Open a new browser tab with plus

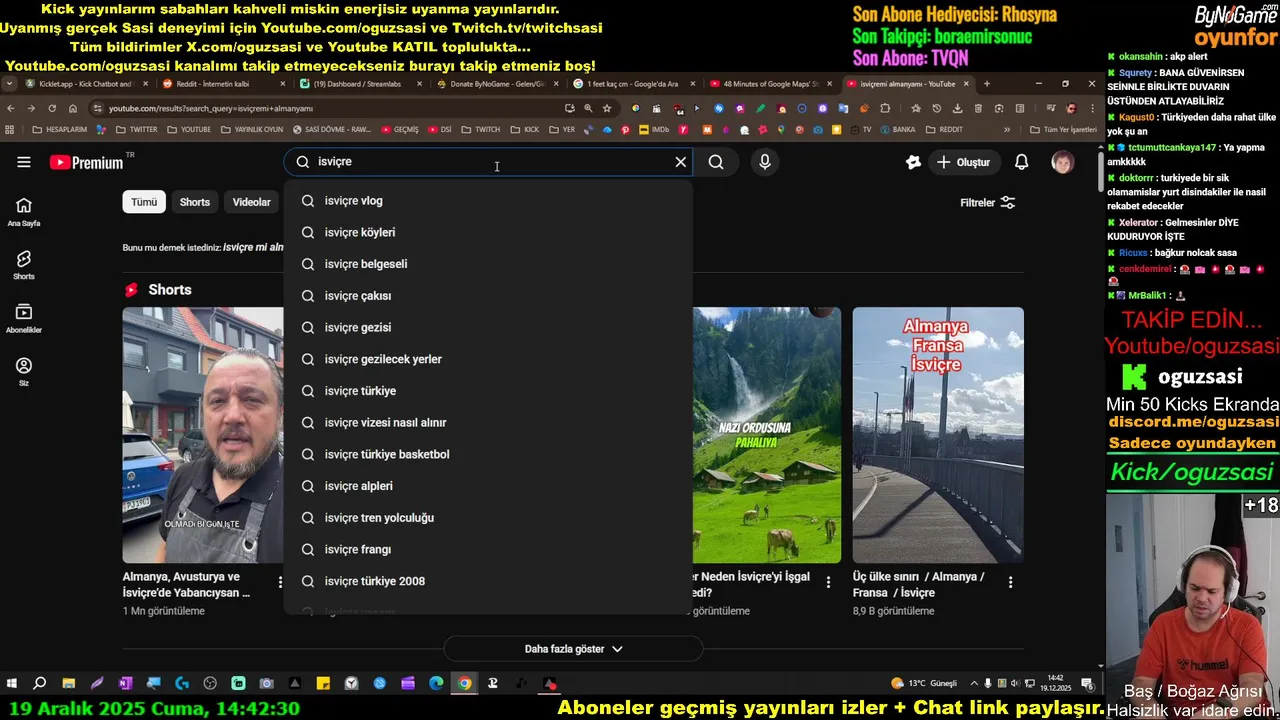[987, 84]
